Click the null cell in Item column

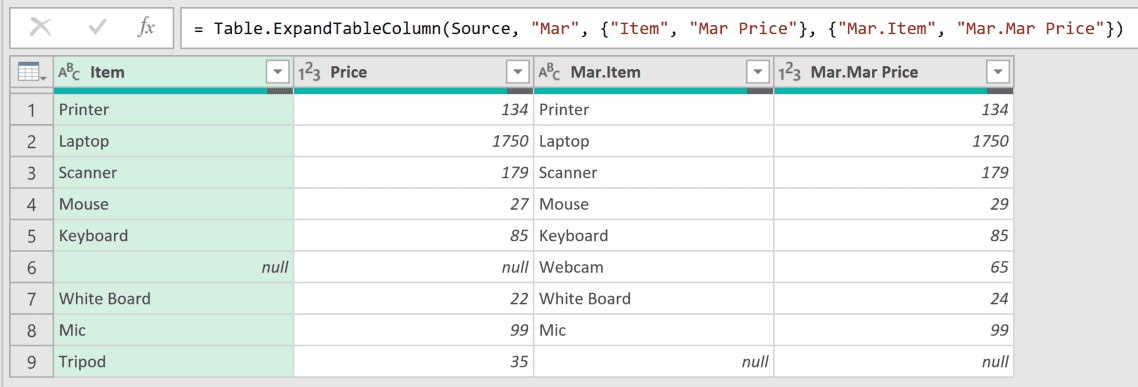(x=173, y=267)
